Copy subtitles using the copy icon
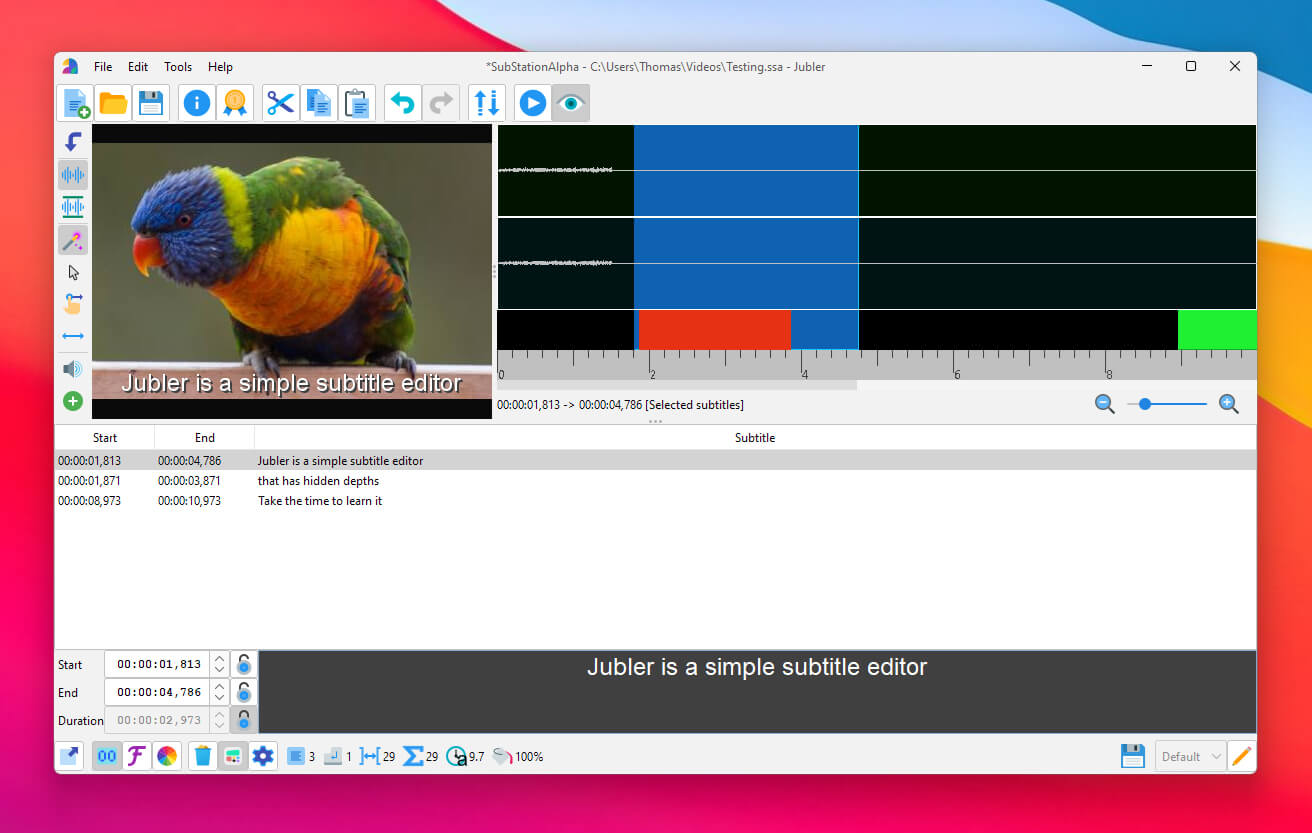This screenshot has height=833, width=1312. (319, 103)
